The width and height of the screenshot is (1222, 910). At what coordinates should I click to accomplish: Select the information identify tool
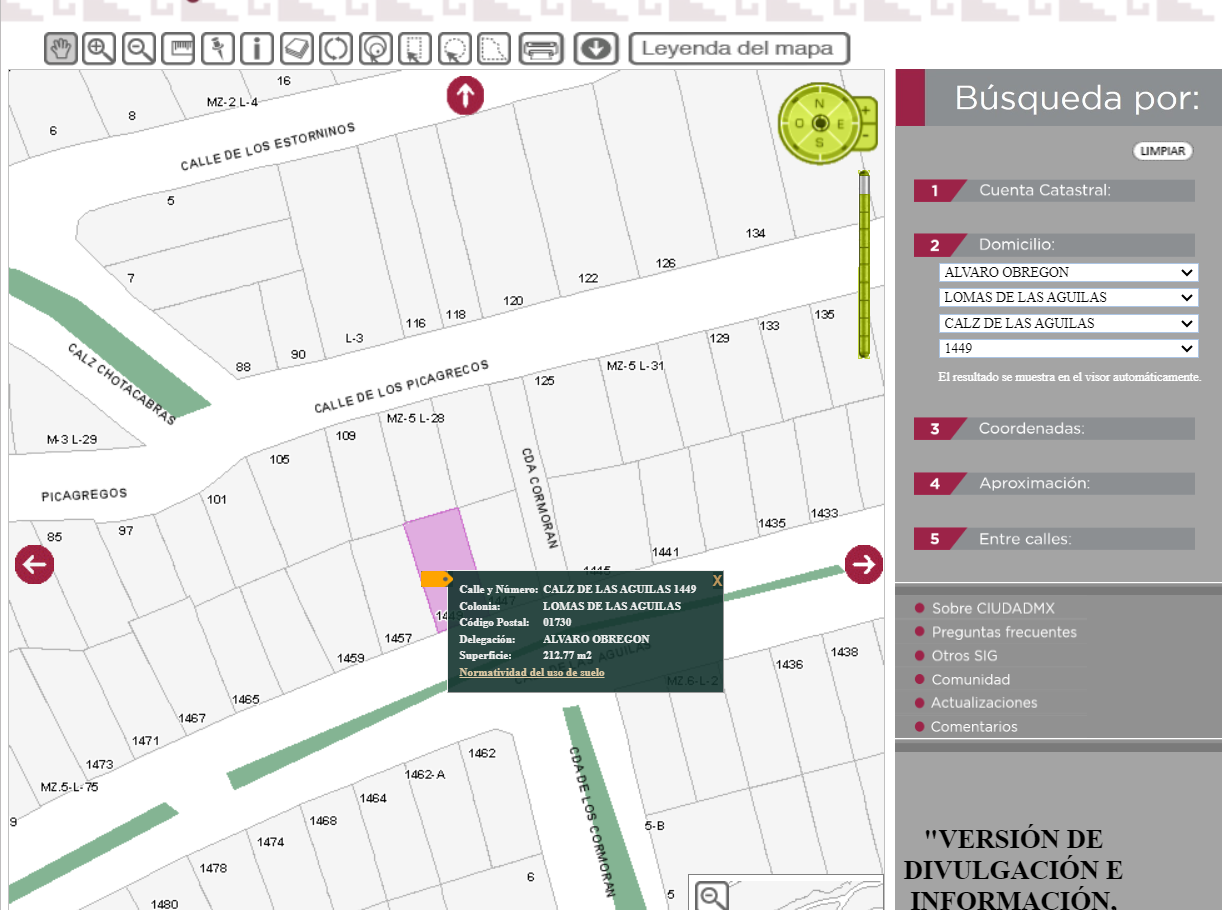point(257,48)
